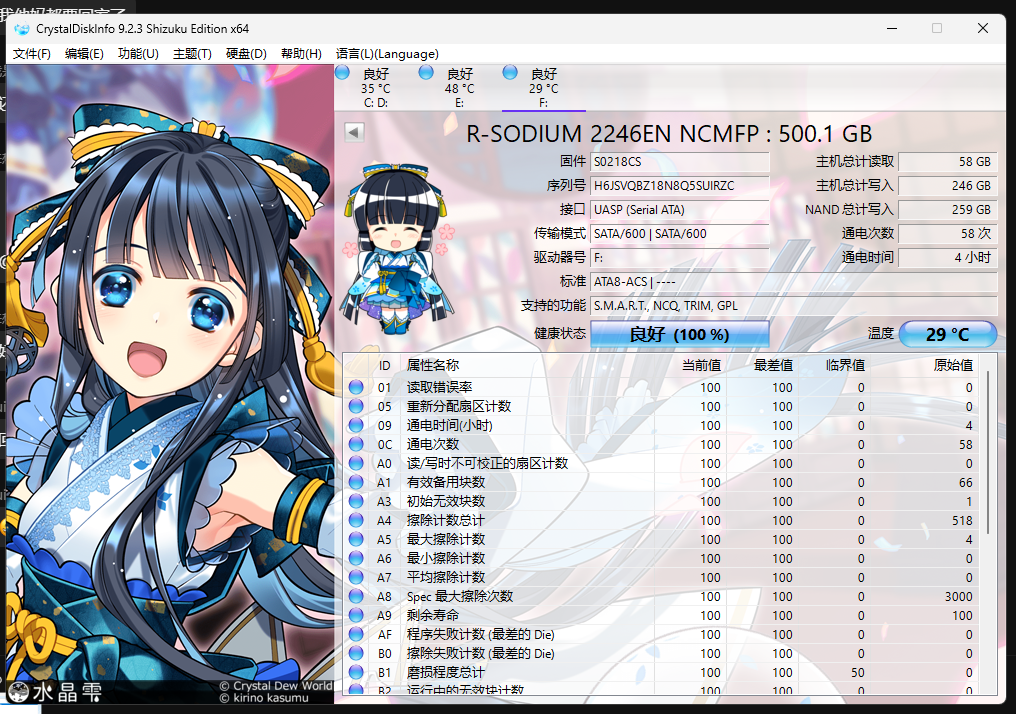
Task: Click the status icon for AF 程序失败计数
Action: [356, 634]
